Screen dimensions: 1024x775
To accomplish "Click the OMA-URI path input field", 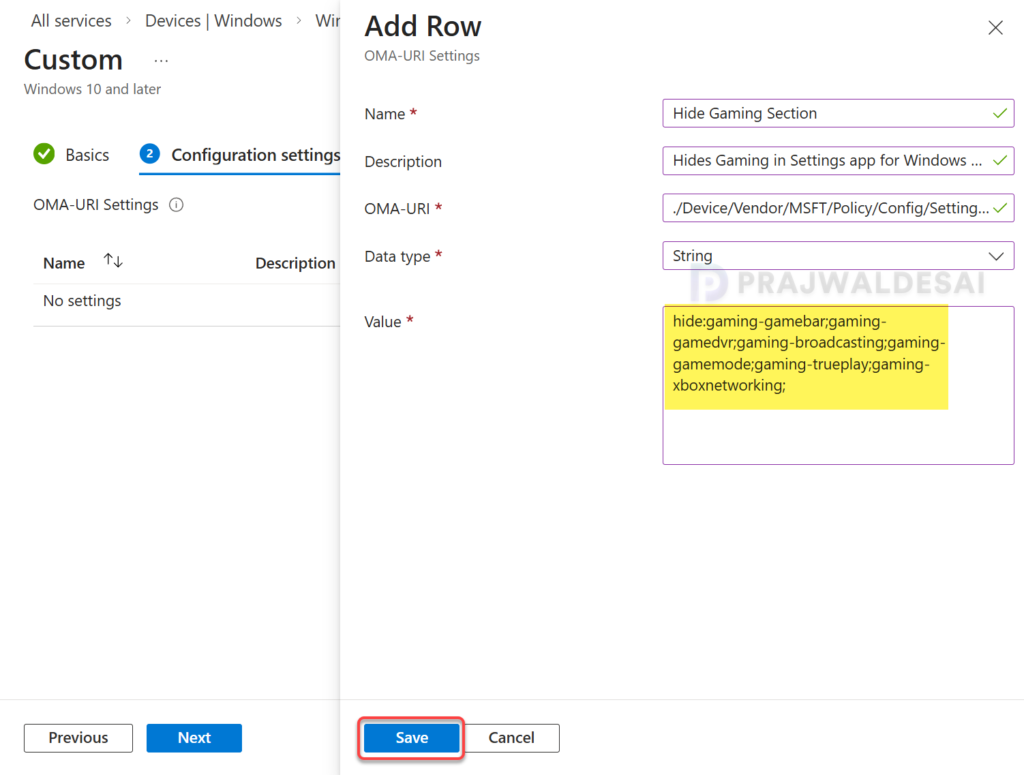I will point(838,208).
